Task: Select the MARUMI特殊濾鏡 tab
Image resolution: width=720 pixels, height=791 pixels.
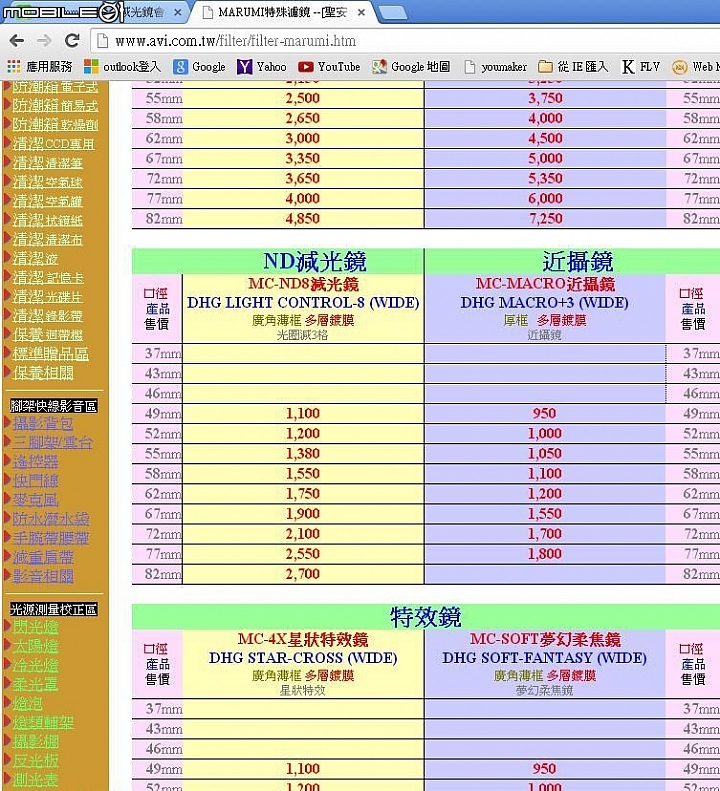Action: tap(283, 13)
